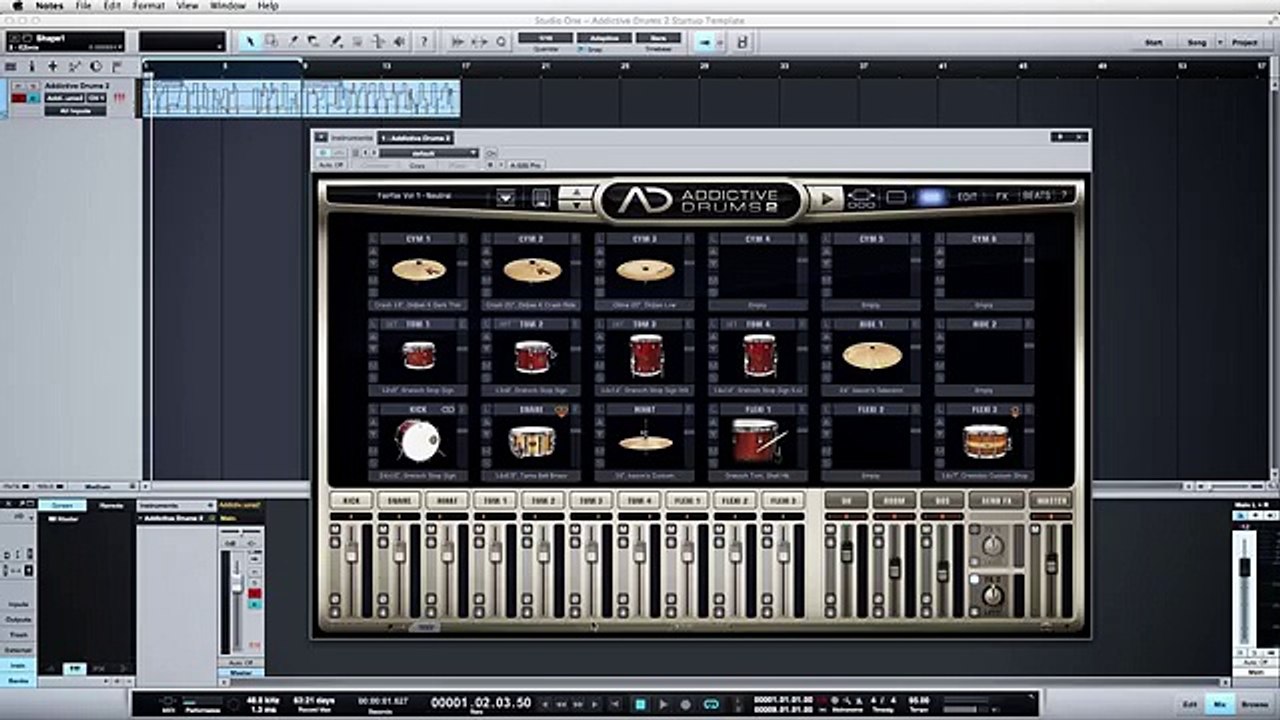1280x720 pixels.
Task: Click the Song button at top right
Action: (x=1197, y=43)
